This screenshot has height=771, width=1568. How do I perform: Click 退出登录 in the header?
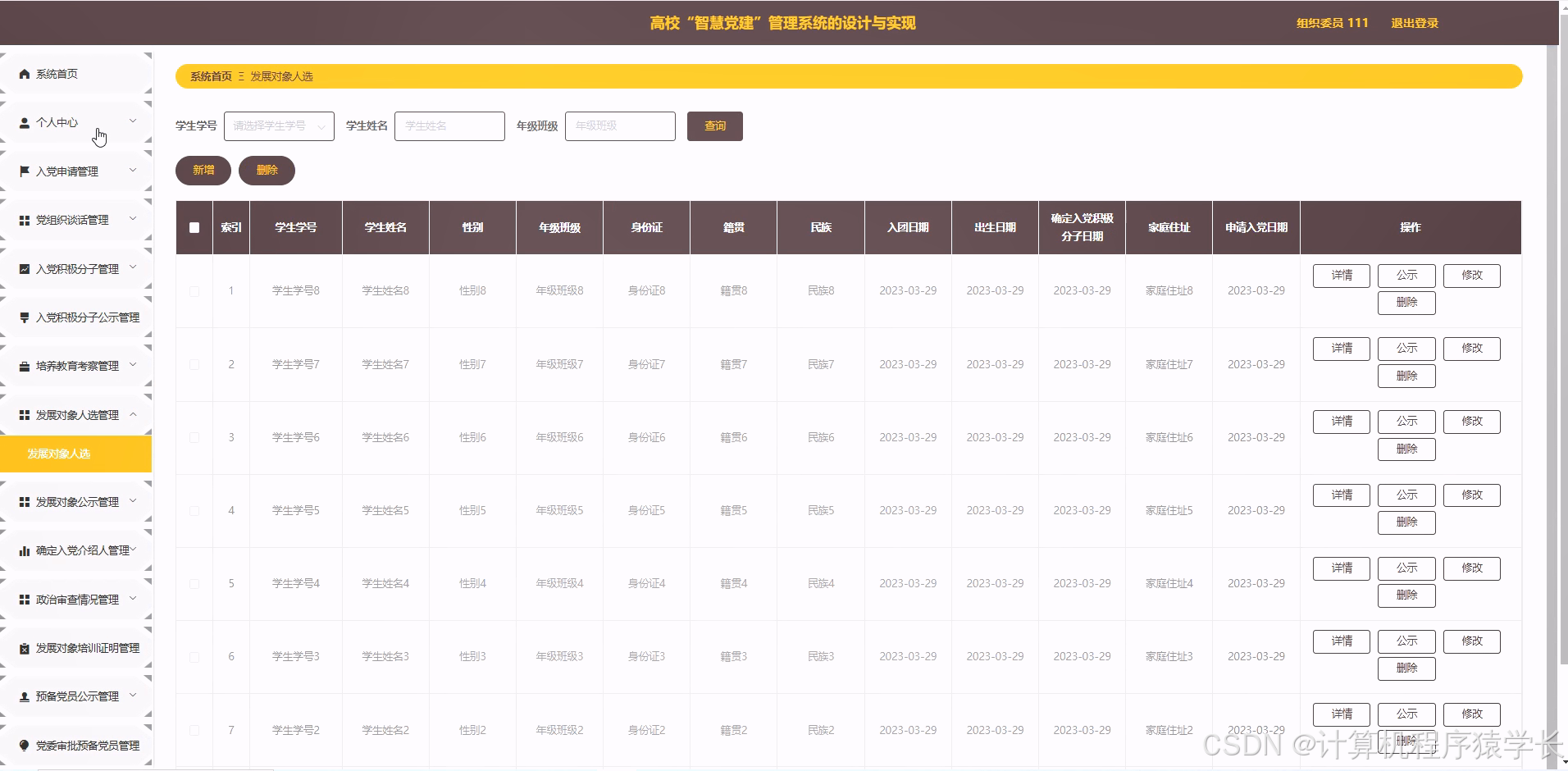(1415, 23)
